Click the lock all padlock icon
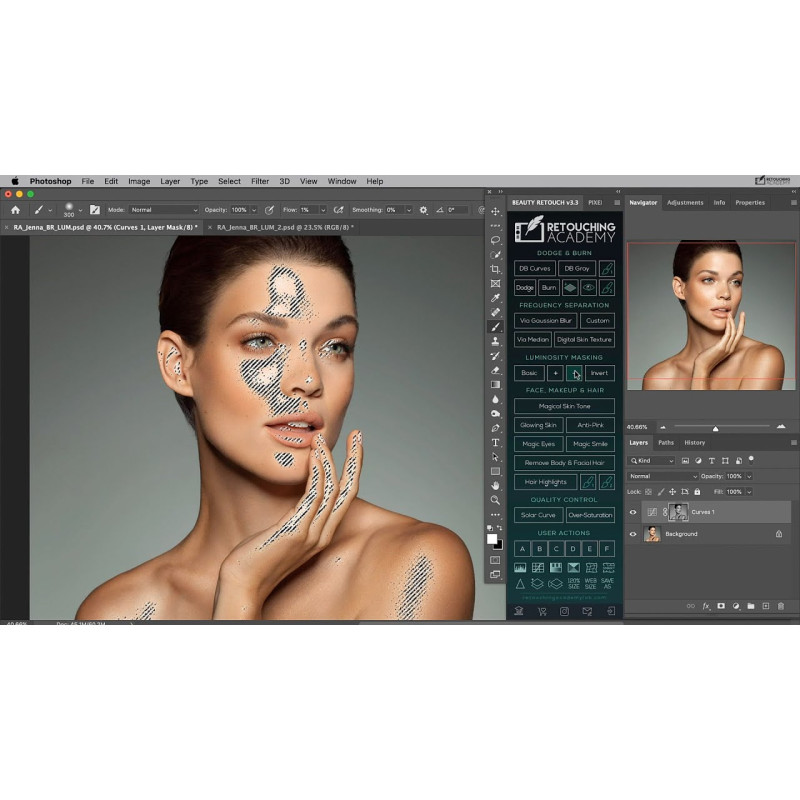Image resolution: width=800 pixels, height=800 pixels. pyautogui.click(x=696, y=492)
